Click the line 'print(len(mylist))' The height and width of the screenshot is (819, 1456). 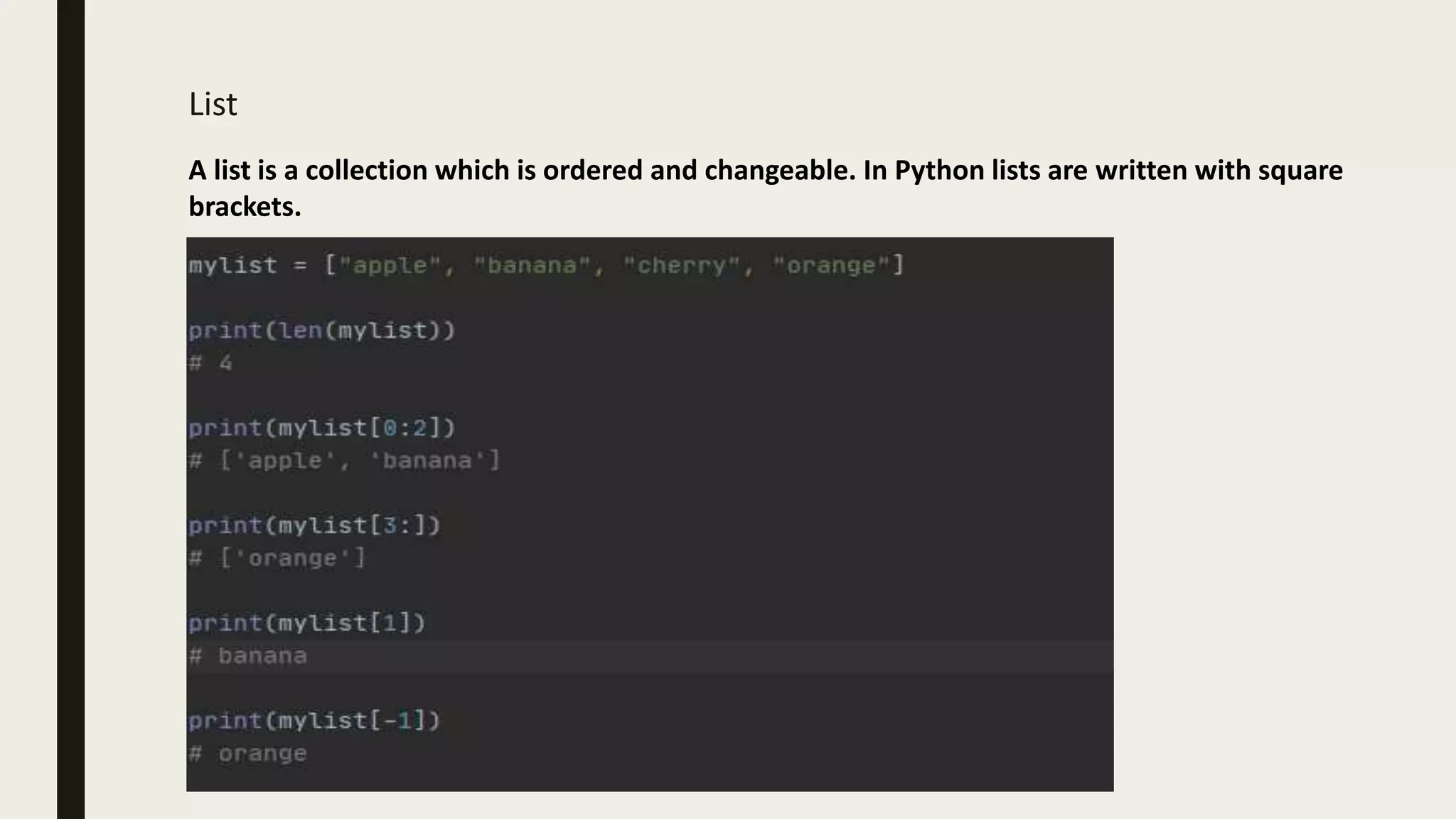[x=321, y=331]
